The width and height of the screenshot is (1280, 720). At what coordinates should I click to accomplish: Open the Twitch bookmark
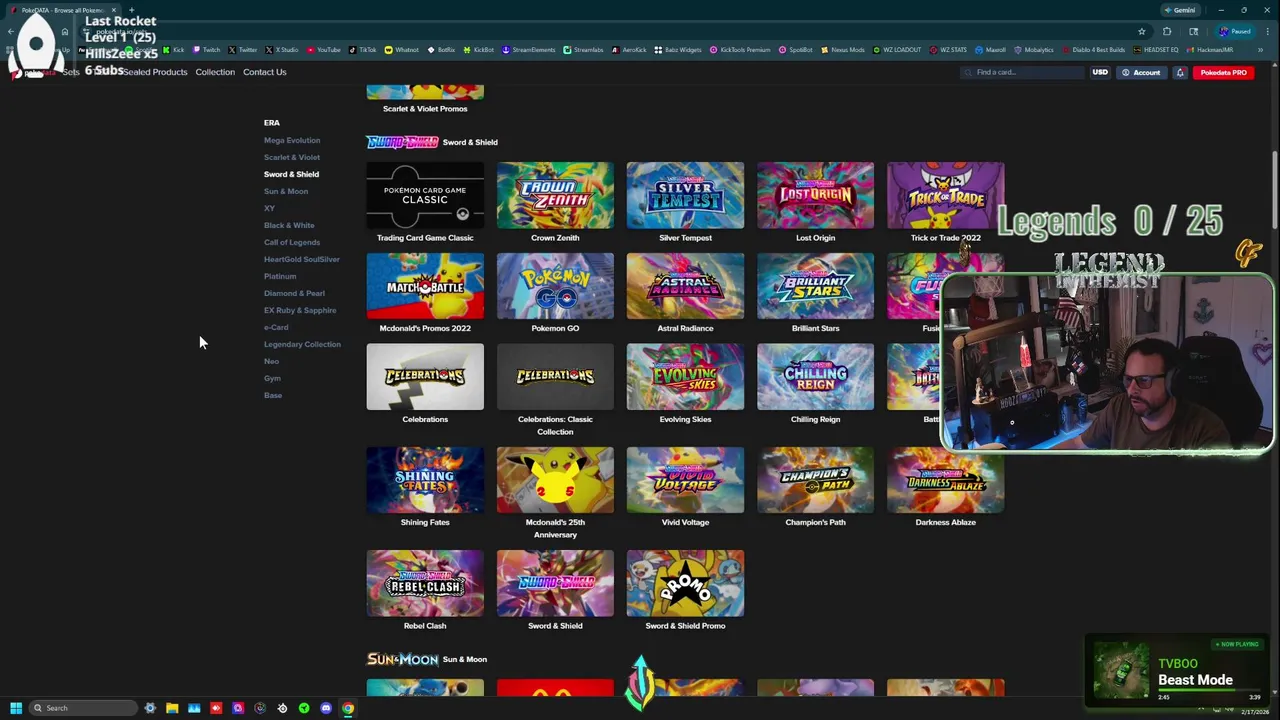pyautogui.click(x=207, y=50)
